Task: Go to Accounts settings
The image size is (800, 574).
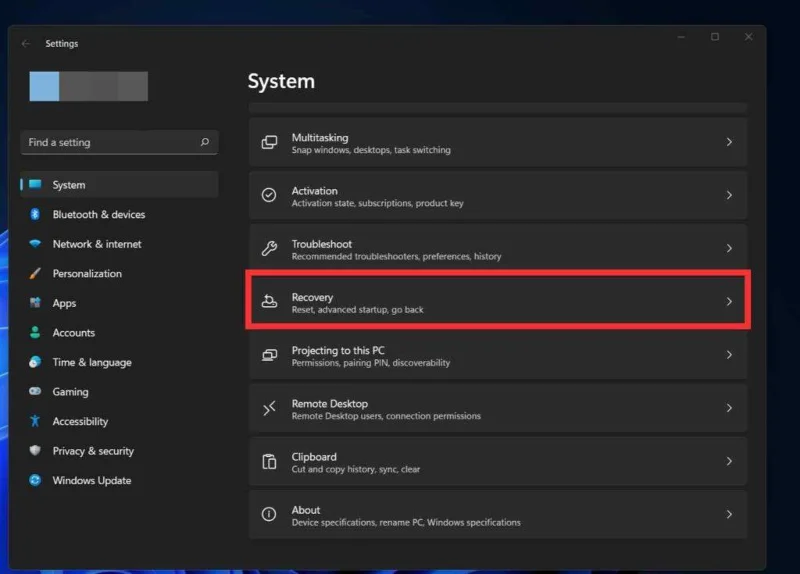Action: click(x=119, y=333)
